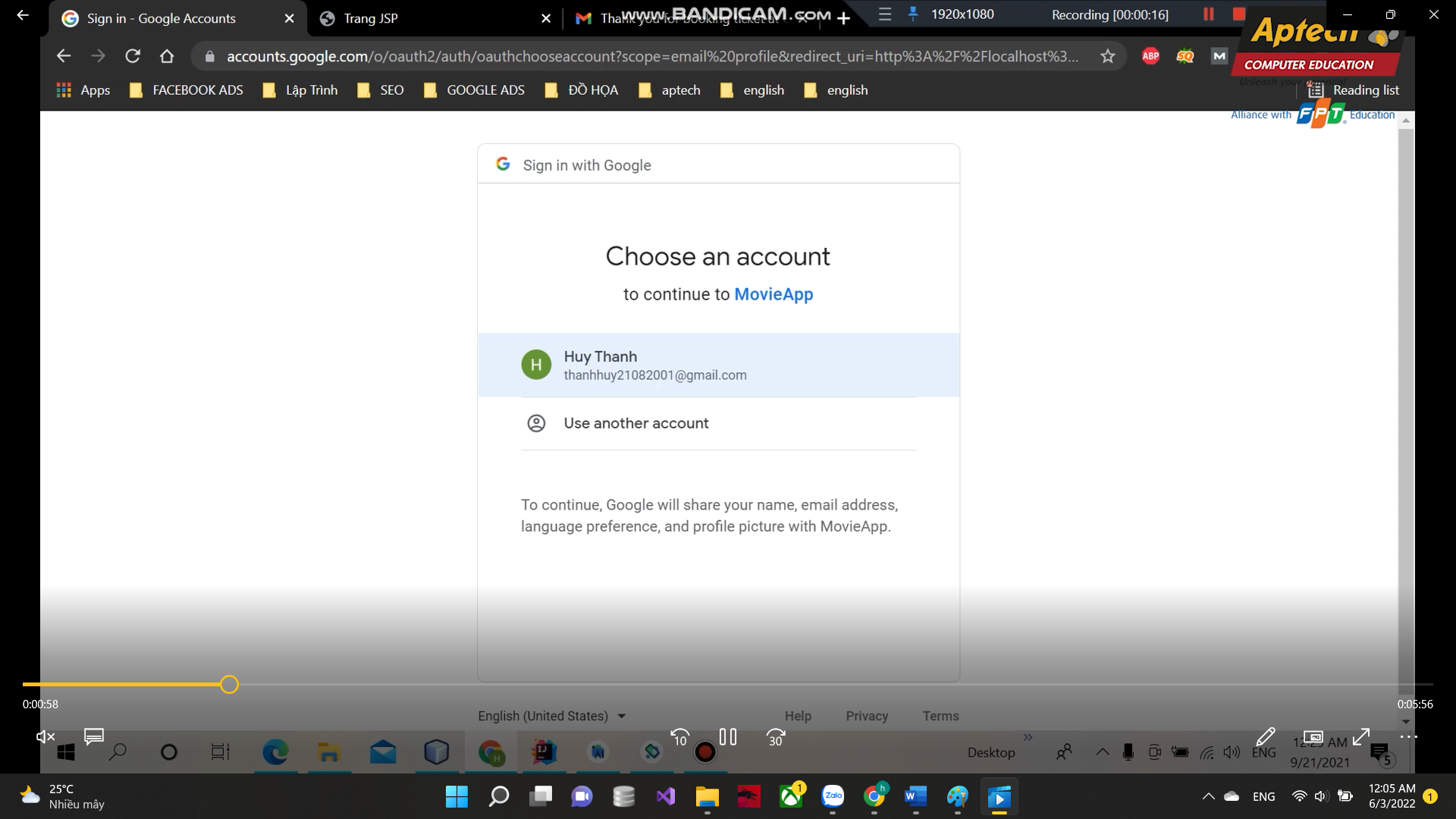This screenshot has width=1456, height=819.
Task: Open the Windows 11 Start menu
Action: [x=457, y=796]
